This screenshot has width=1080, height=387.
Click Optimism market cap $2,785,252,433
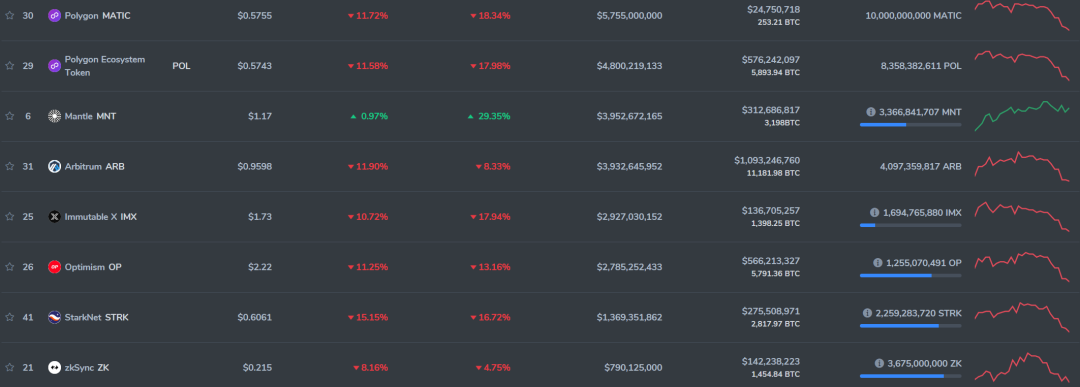[630, 266]
